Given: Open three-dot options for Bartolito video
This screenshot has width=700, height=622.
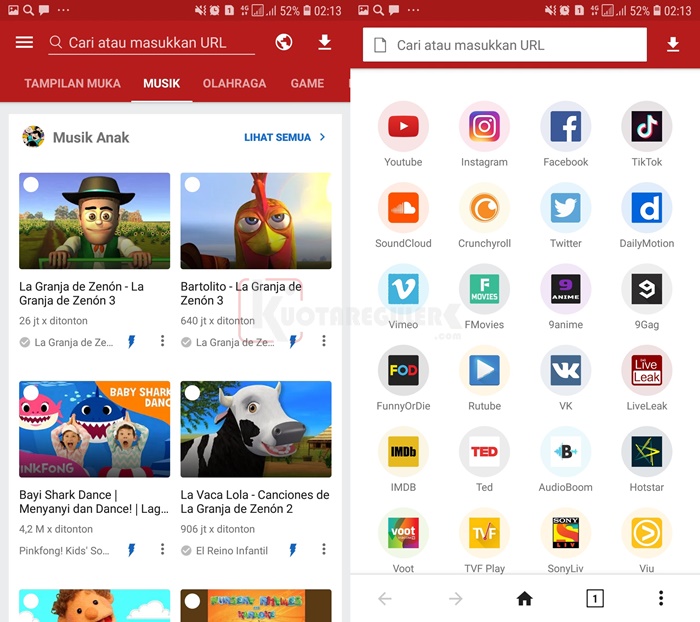Looking at the screenshot, I should tap(324, 341).
